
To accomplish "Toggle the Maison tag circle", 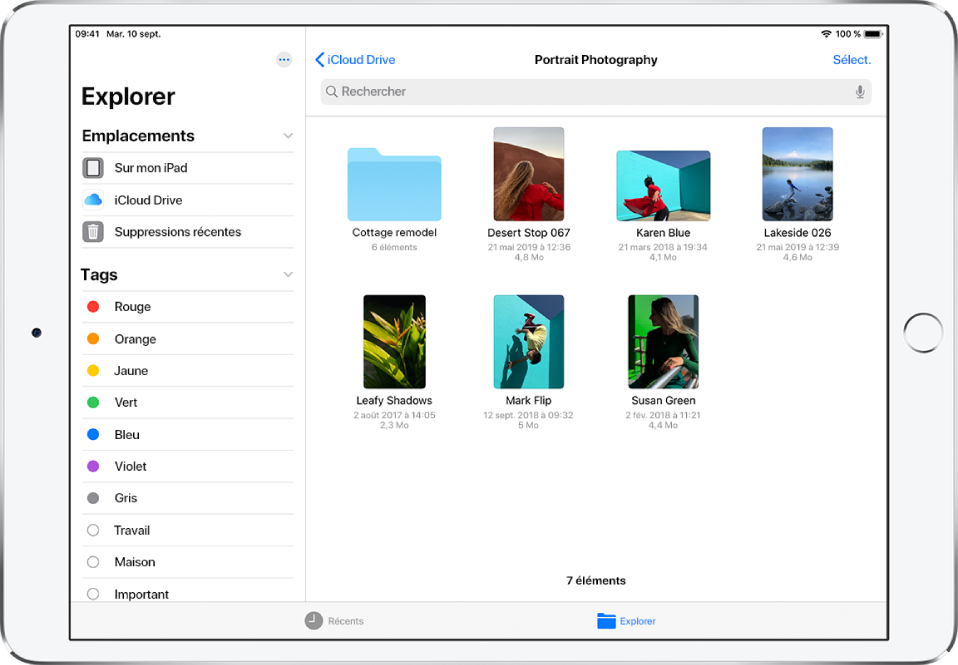I will tap(92, 562).
